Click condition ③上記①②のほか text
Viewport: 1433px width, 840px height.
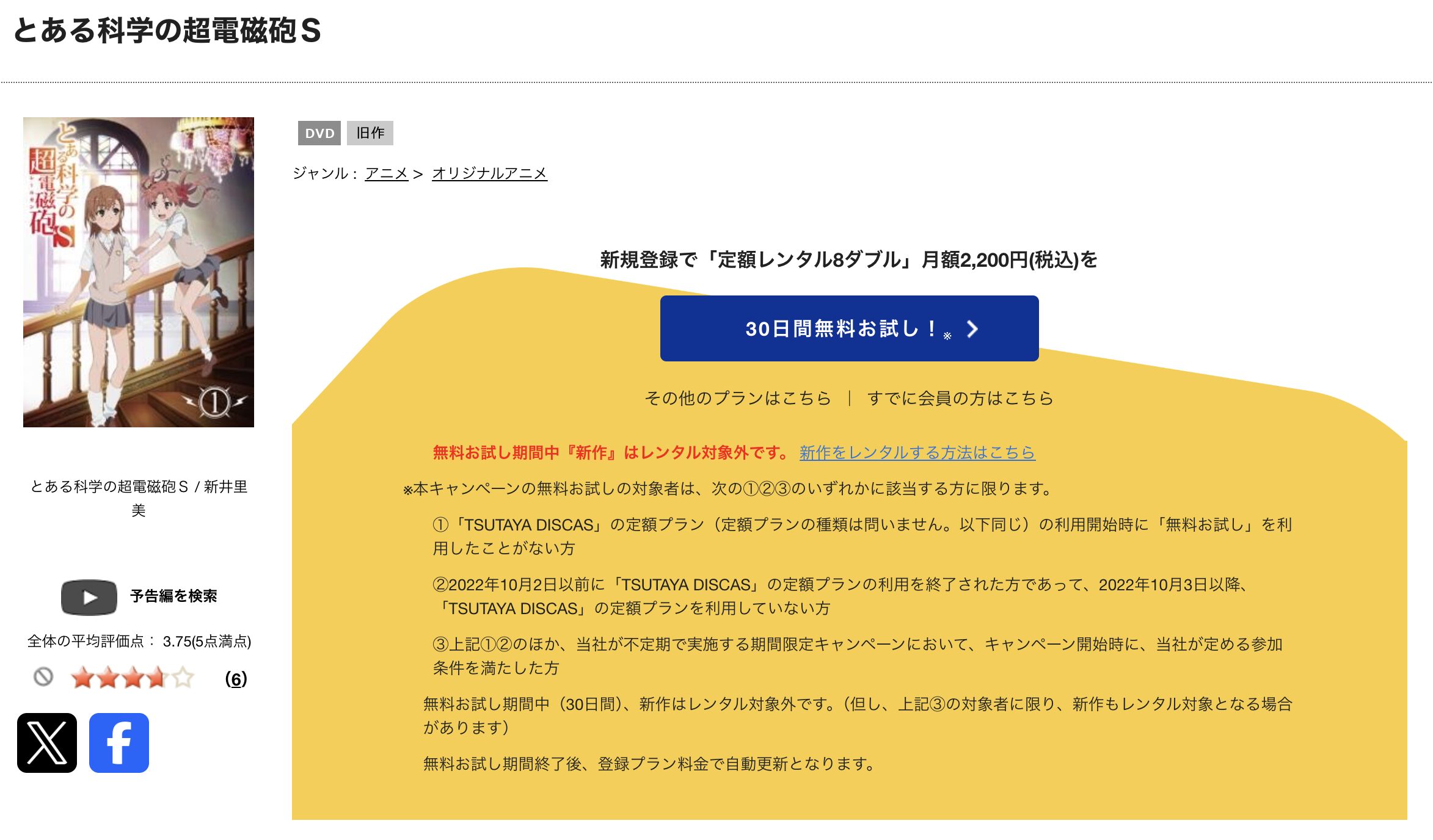point(858,656)
